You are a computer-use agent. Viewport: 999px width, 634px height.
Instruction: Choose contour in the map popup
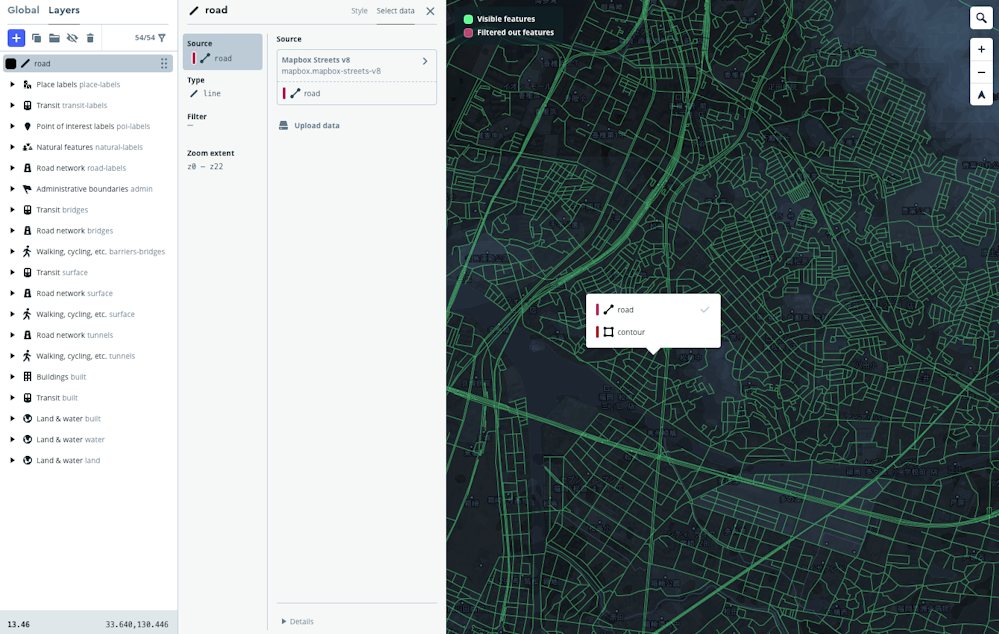tap(653, 332)
